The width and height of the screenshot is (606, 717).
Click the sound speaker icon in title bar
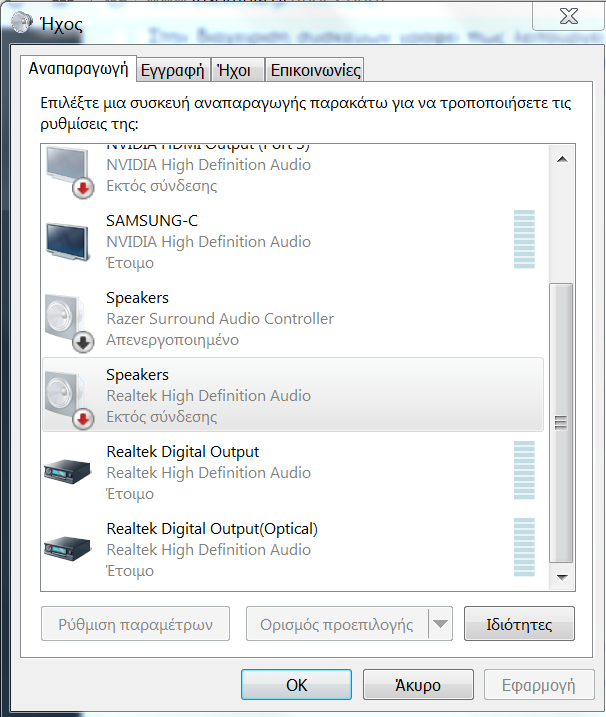click(x=21, y=22)
